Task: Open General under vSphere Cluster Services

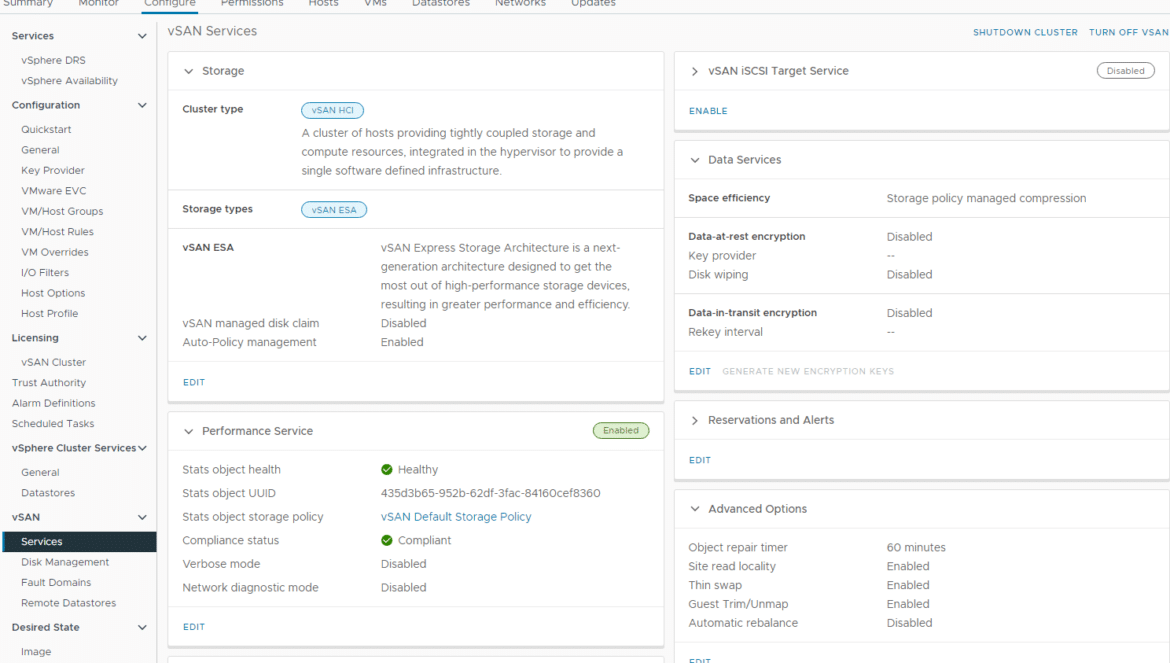Action: (x=40, y=473)
